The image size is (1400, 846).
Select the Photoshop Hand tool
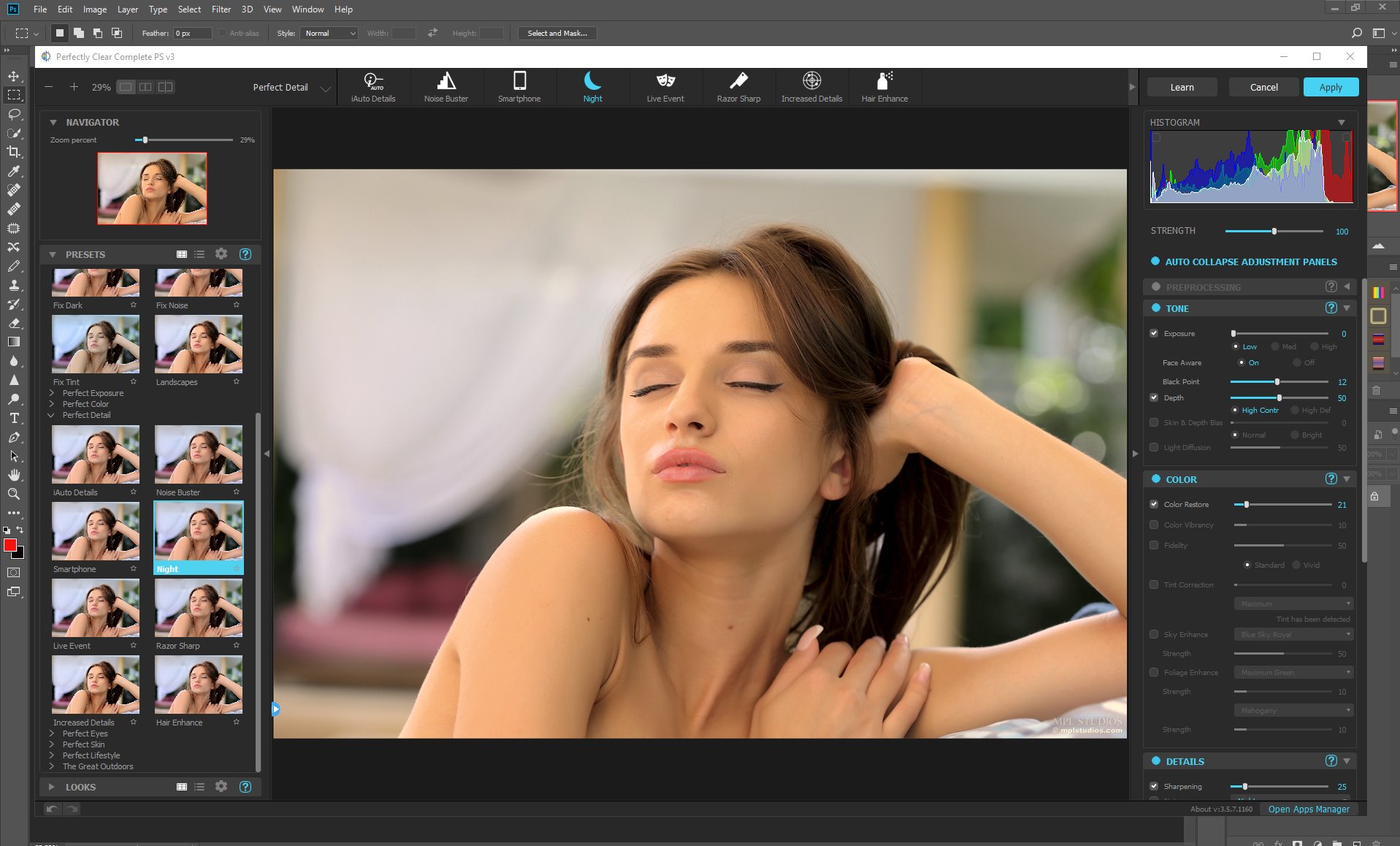(14, 475)
